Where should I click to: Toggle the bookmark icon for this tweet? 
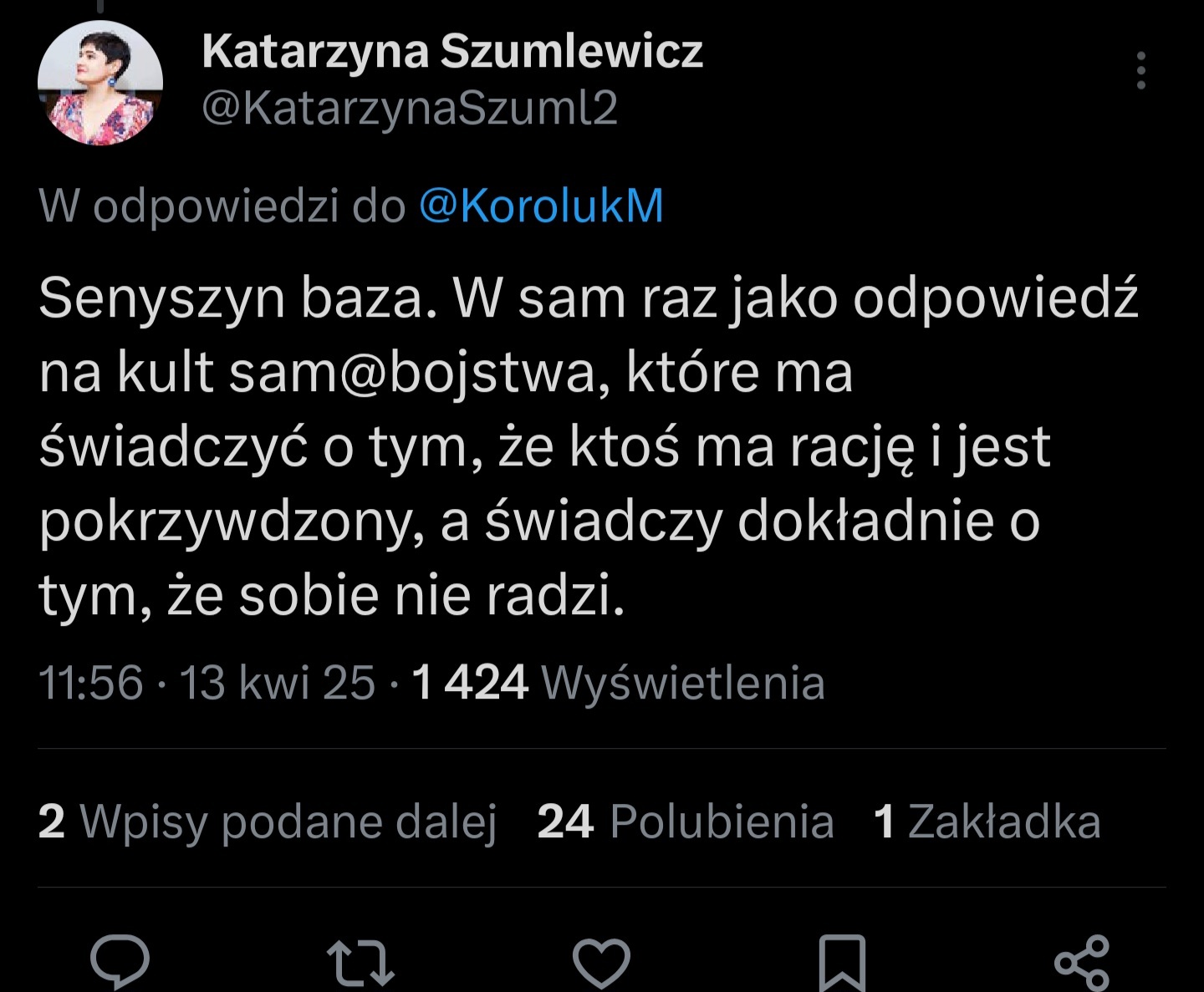tap(842, 963)
